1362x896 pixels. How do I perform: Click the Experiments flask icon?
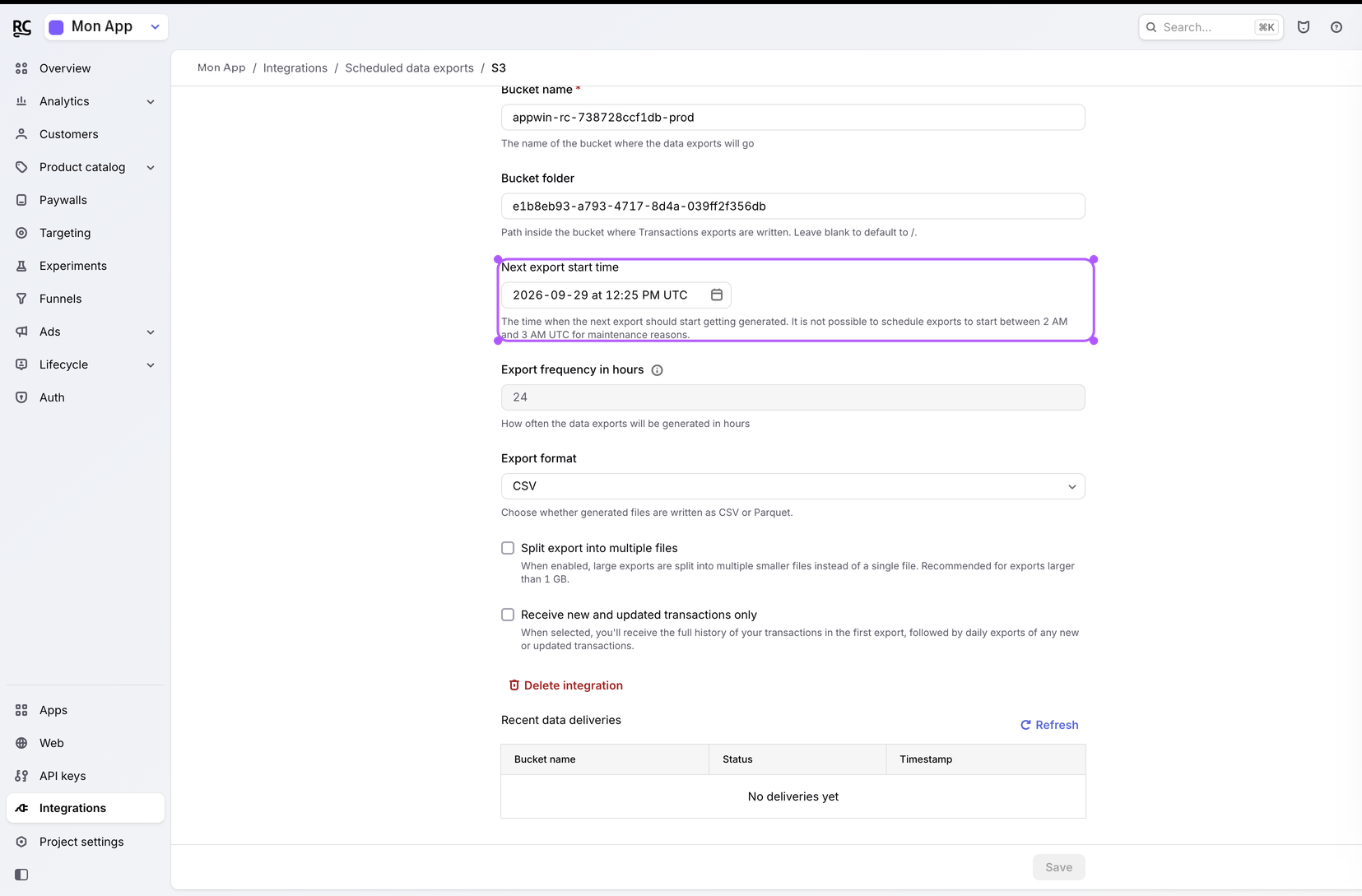21,266
